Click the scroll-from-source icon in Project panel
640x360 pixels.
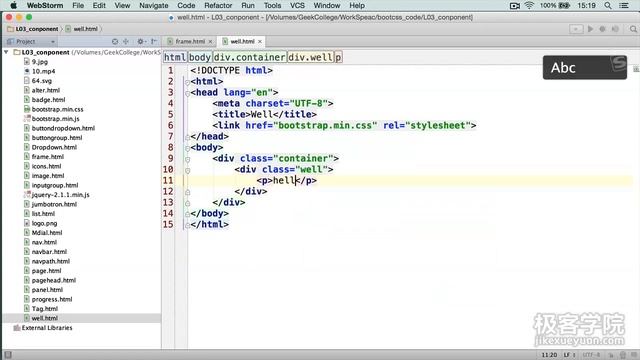pyautogui.click(x=115, y=41)
